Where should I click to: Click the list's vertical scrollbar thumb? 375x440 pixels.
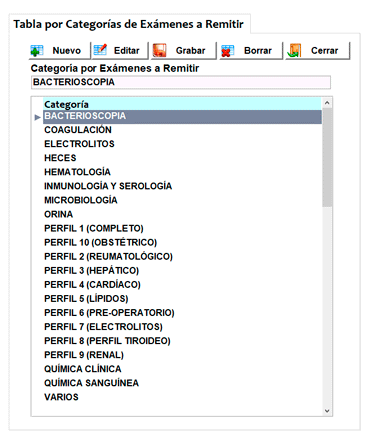pyautogui.click(x=327, y=157)
